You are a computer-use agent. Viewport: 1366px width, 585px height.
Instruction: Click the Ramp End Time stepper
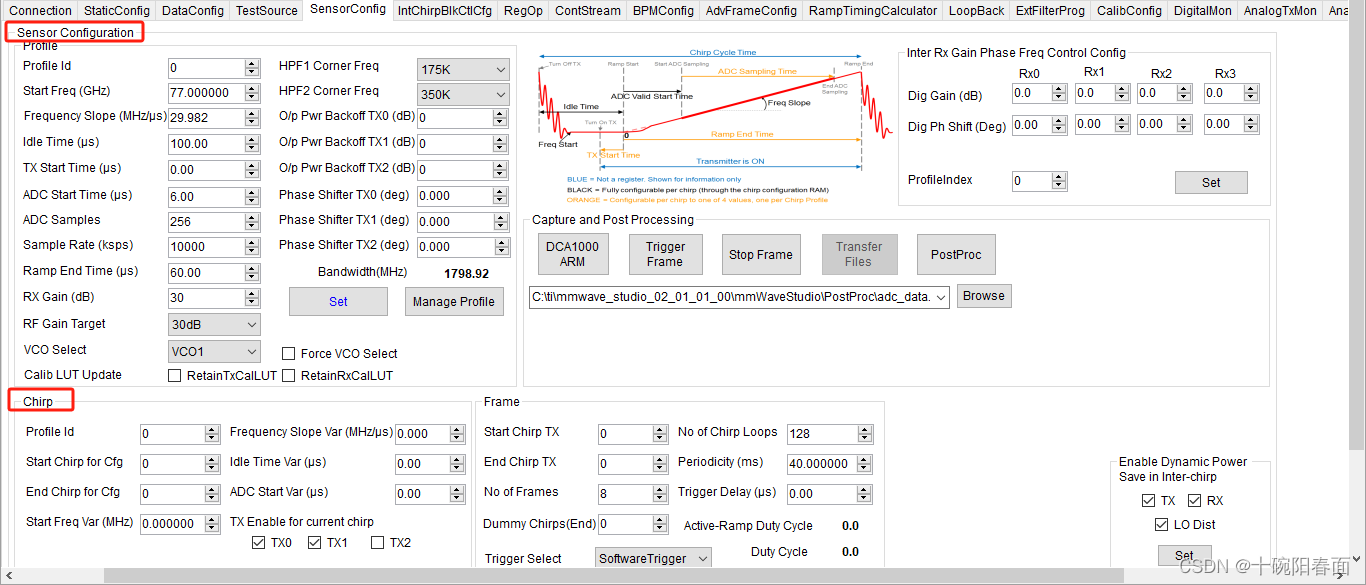[252, 273]
